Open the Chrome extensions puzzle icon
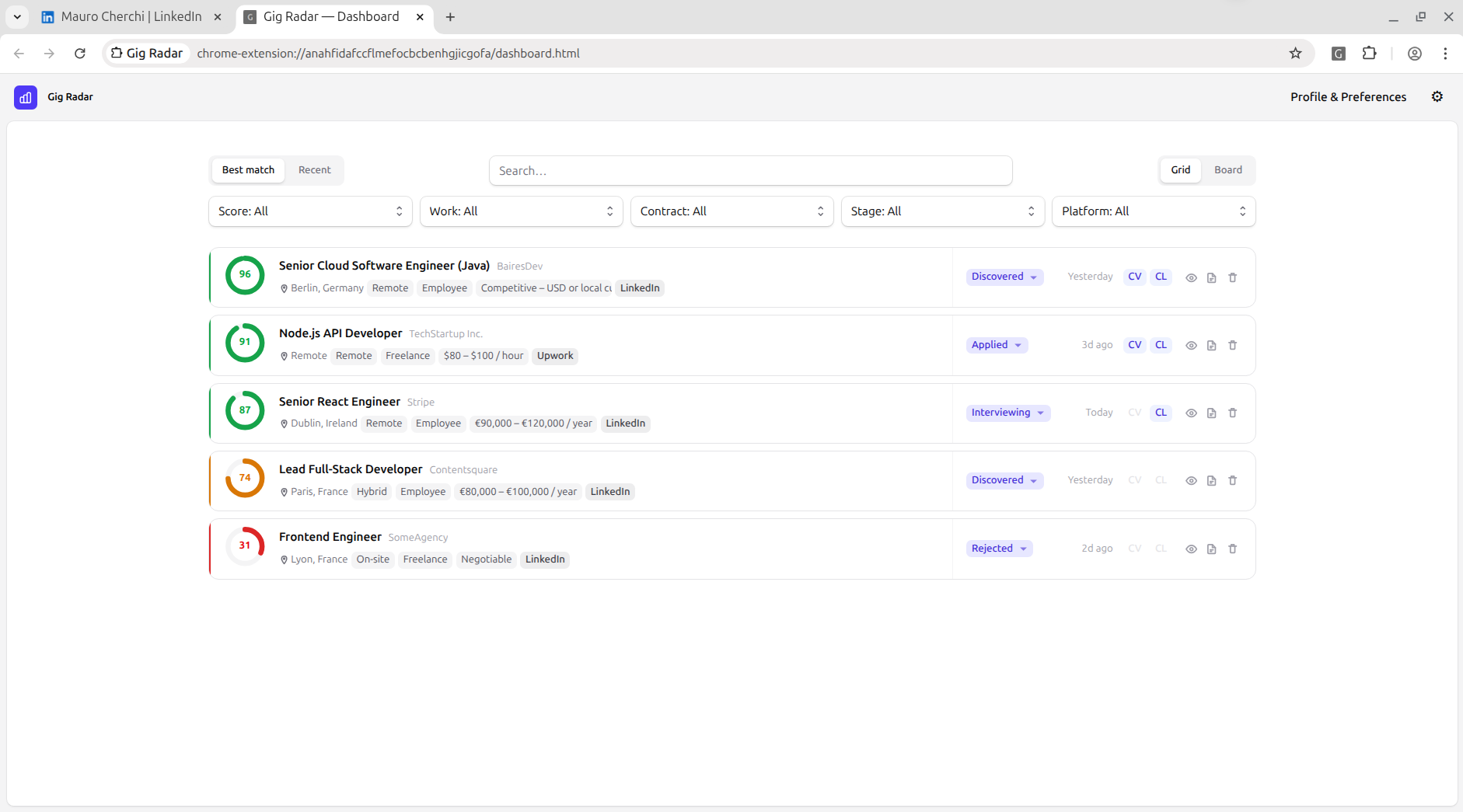The height and width of the screenshot is (812, 1463). tap(1369, 53)
